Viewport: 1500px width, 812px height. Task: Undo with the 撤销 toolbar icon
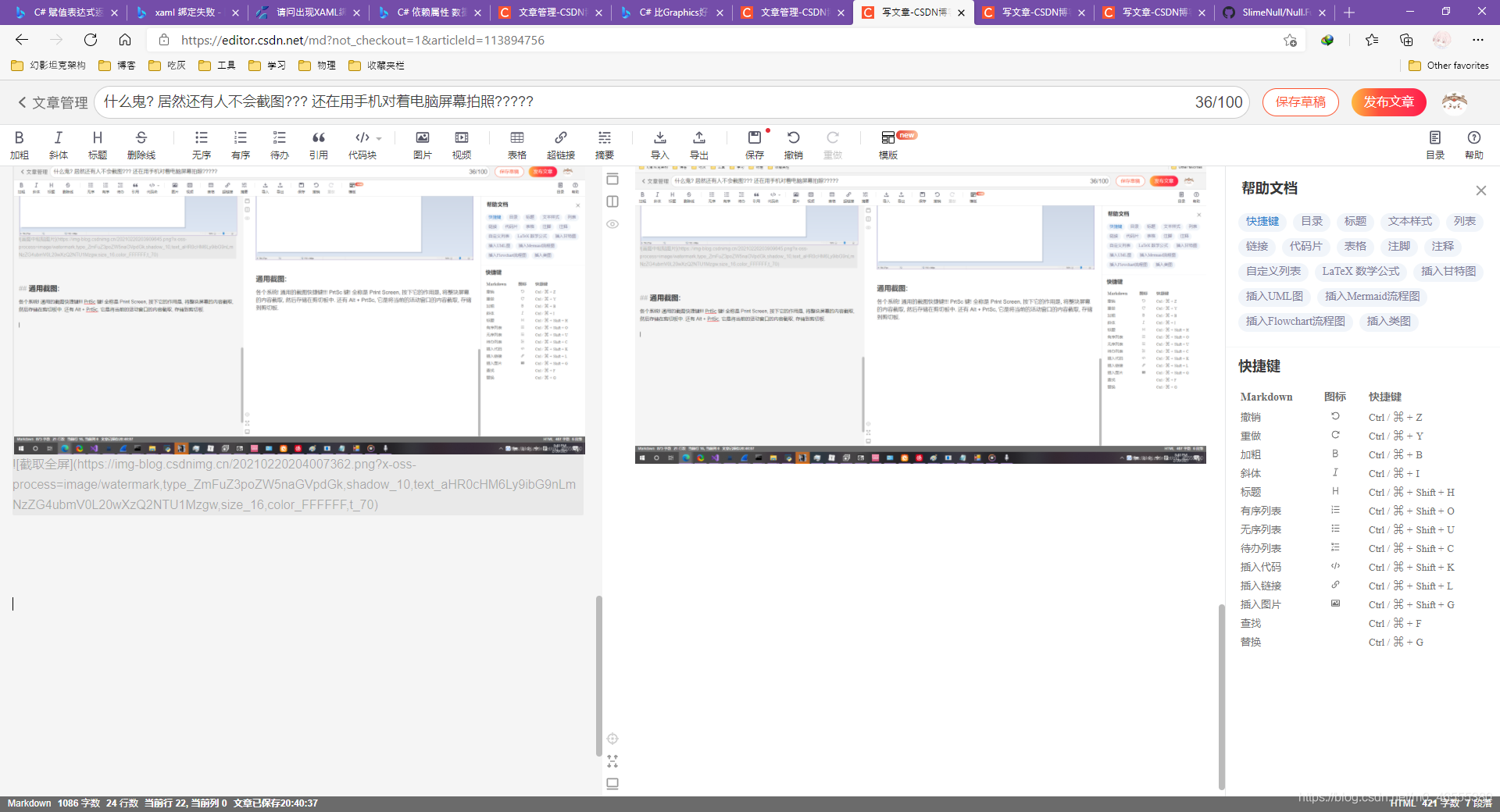pyautogui.click(x=794, y=145)
